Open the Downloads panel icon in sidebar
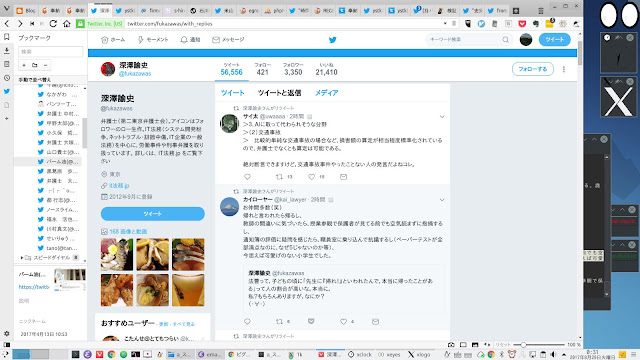Screen dimensions: 640x360 [x=7, y=51]
